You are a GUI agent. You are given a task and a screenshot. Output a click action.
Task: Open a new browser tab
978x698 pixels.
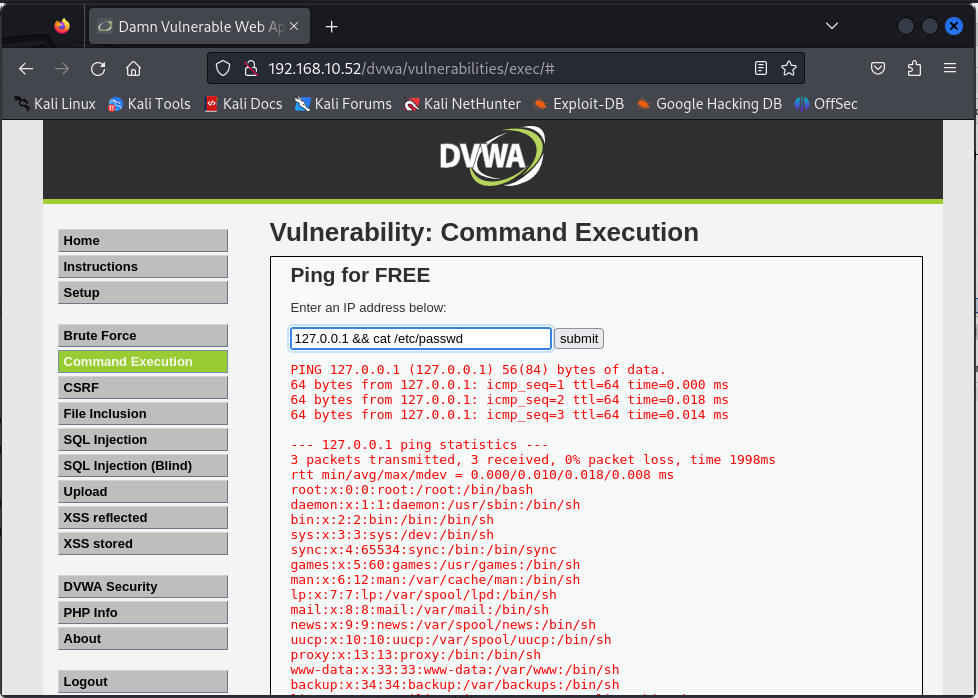click(332, 26)
